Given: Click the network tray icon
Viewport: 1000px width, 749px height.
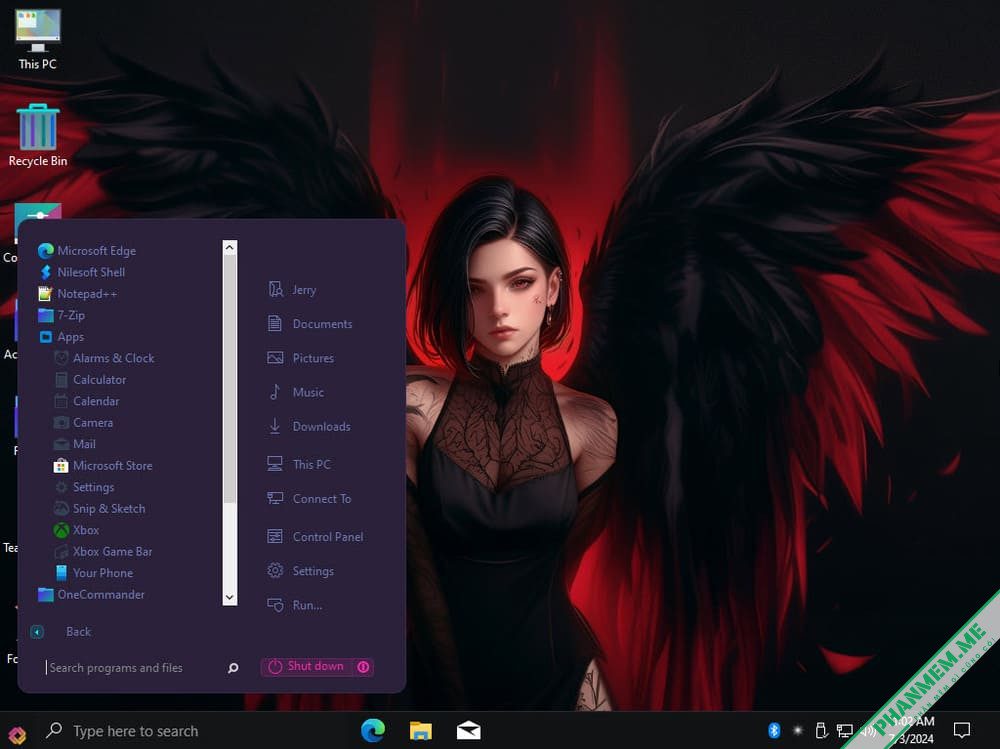Looking at the screenshot, I should [x=844, y=730].
